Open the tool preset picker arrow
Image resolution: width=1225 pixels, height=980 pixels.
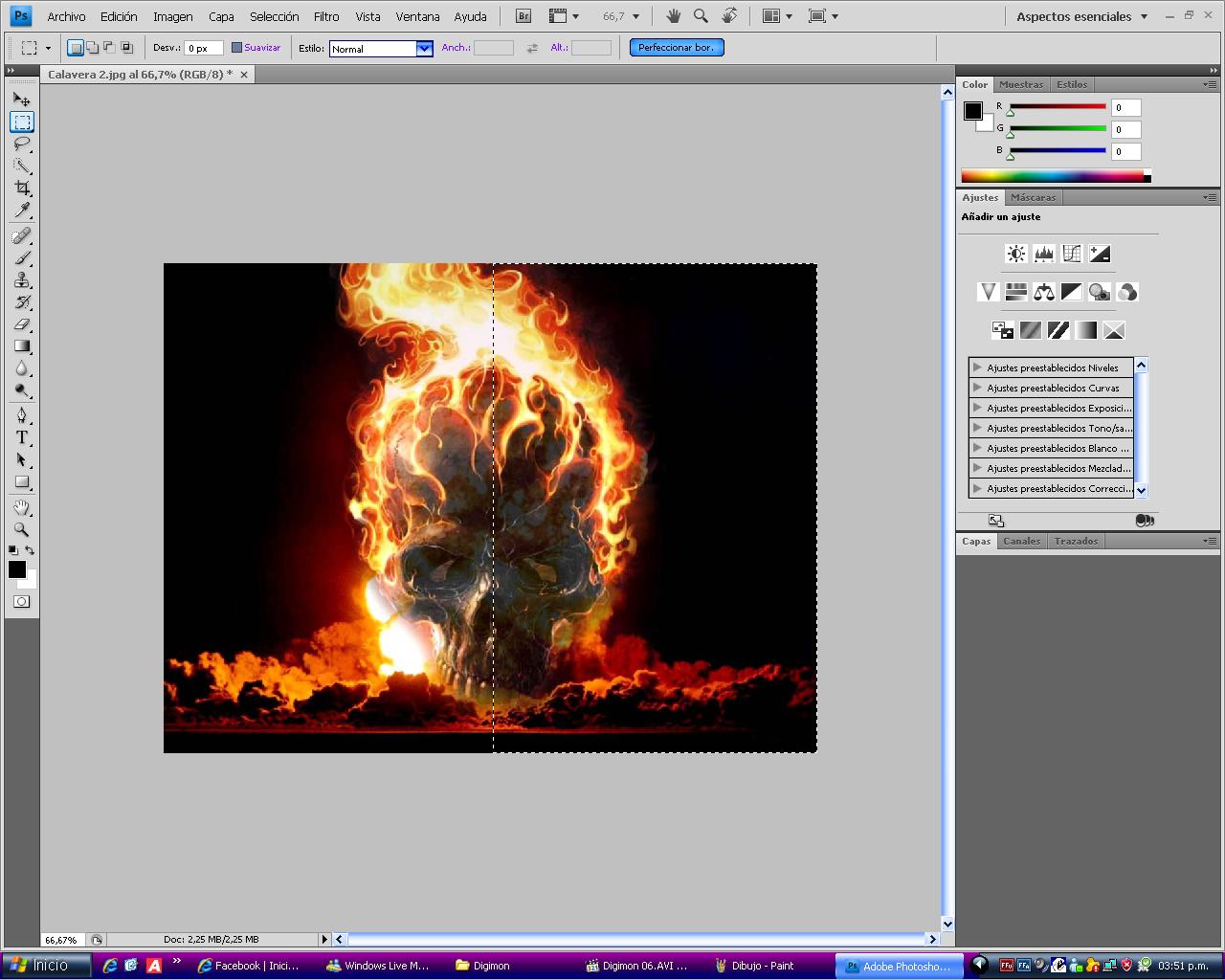[x=48, y=48]
